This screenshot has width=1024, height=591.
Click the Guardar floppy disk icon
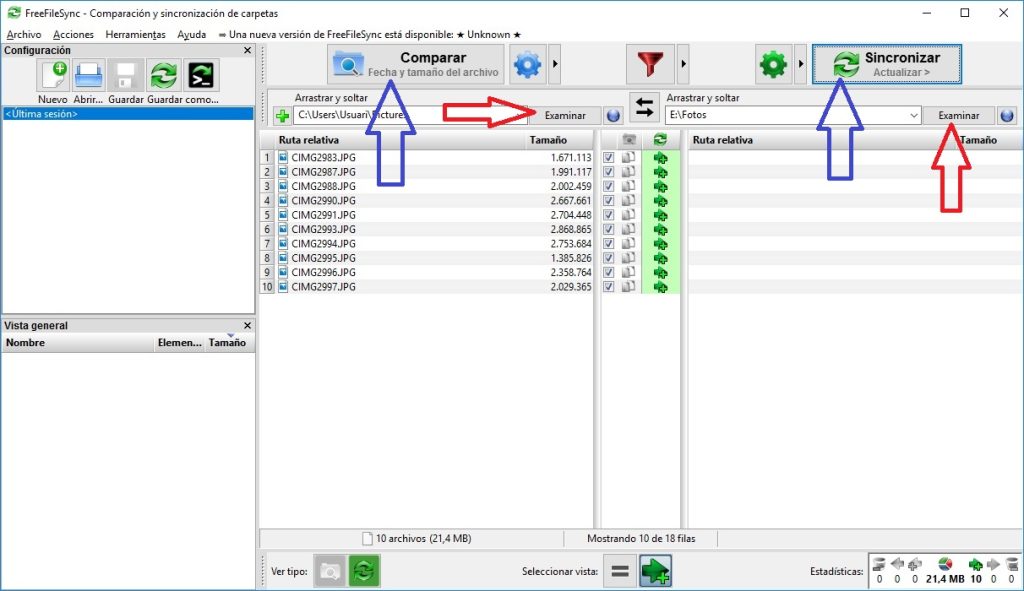click(x=125, y=76)
